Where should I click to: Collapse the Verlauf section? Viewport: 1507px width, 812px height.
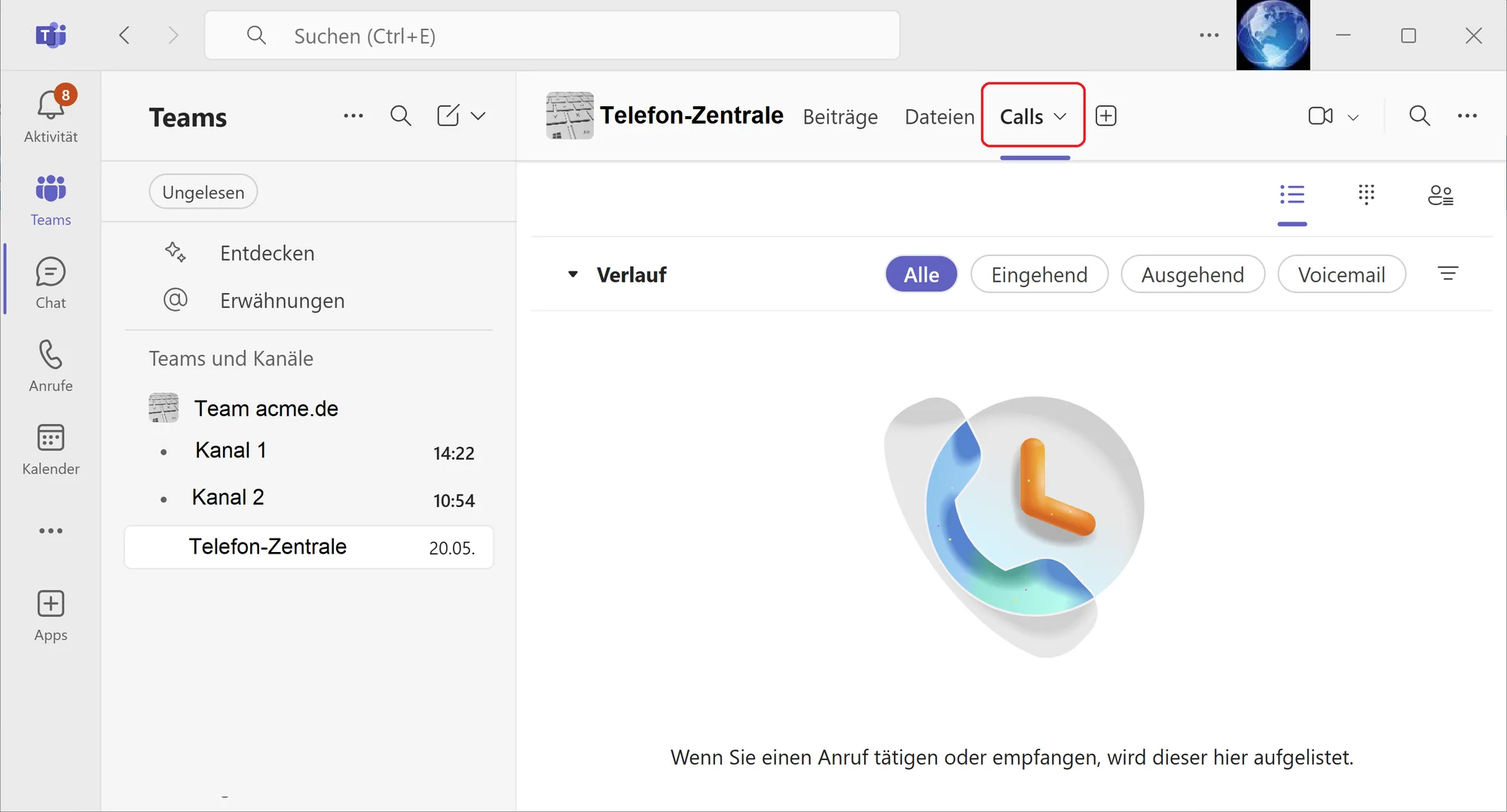[573, 274]
